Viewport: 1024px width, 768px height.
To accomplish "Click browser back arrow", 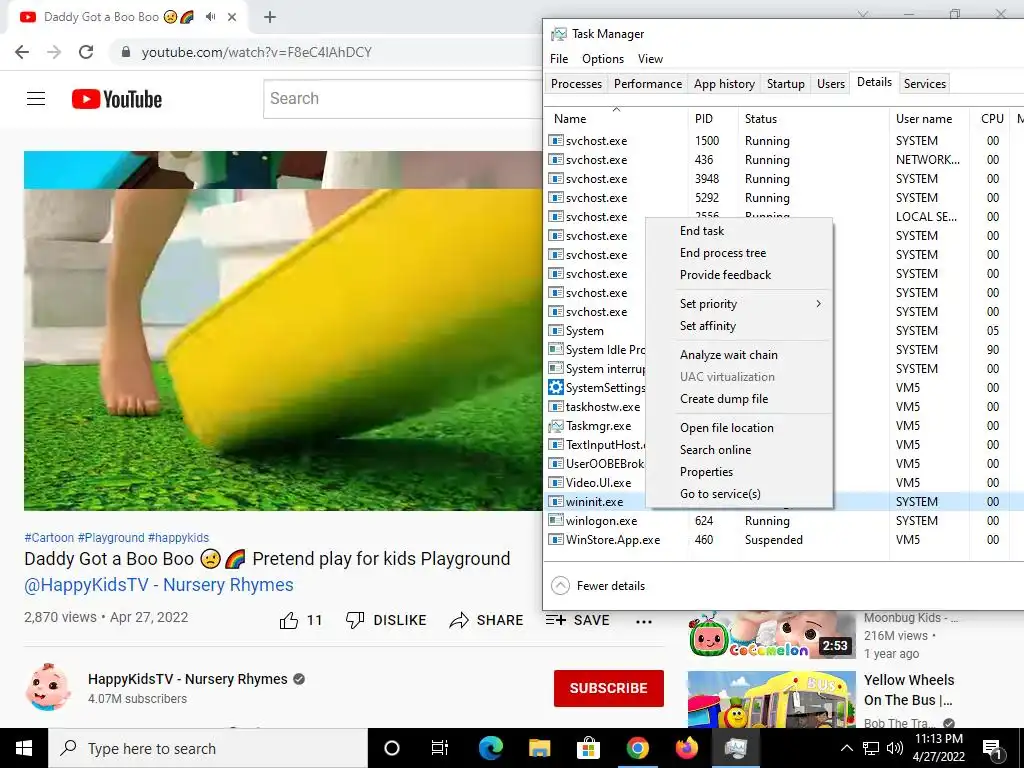I will tap(22, 52).
